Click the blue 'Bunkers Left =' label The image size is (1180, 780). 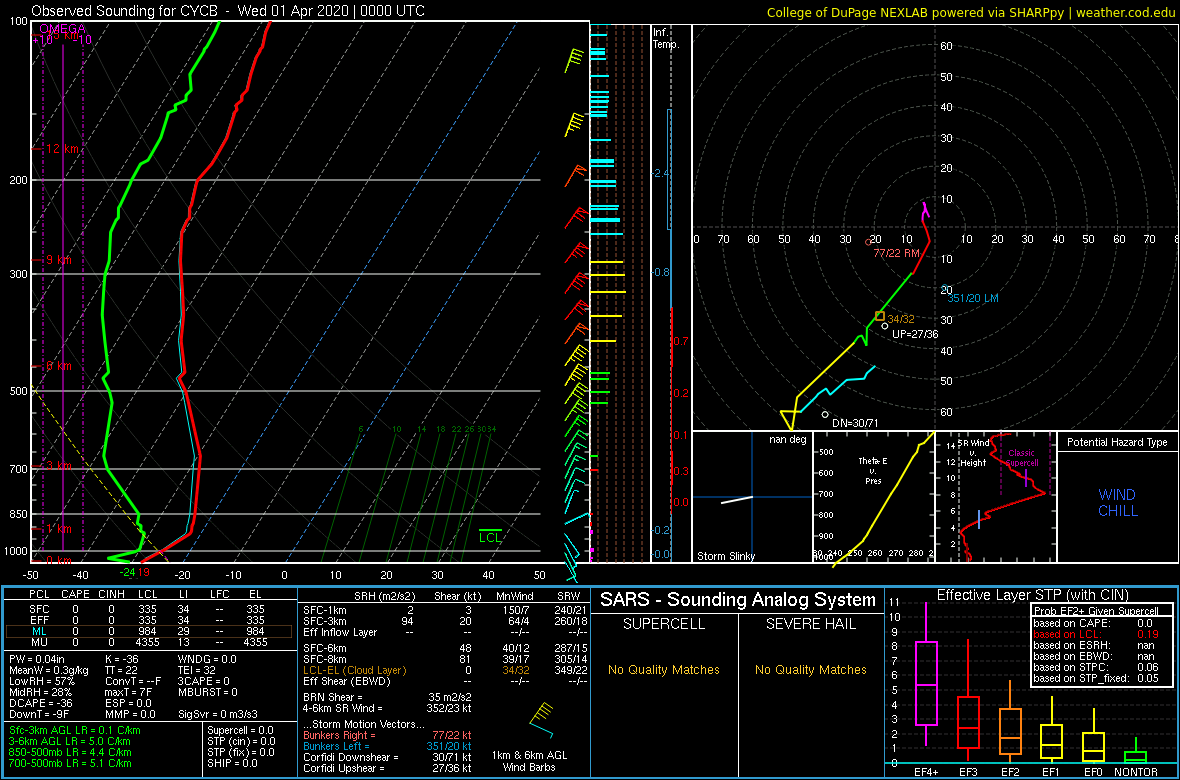point(337,746)
